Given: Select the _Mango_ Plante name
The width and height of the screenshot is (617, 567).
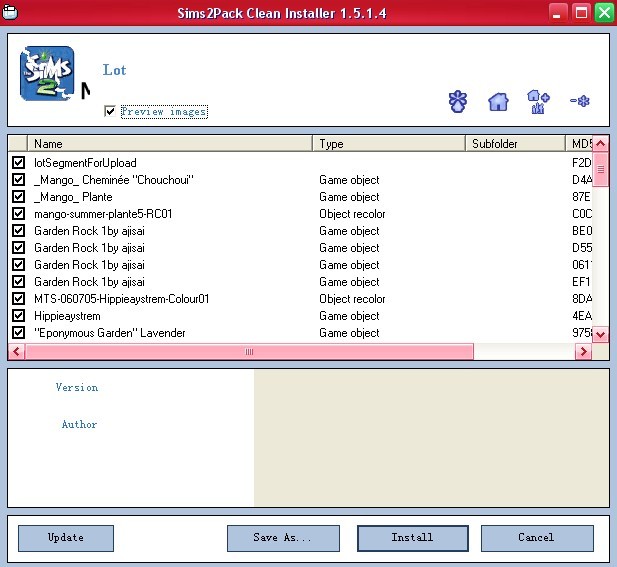Looking at the screenshot, I should pos(73,197).
